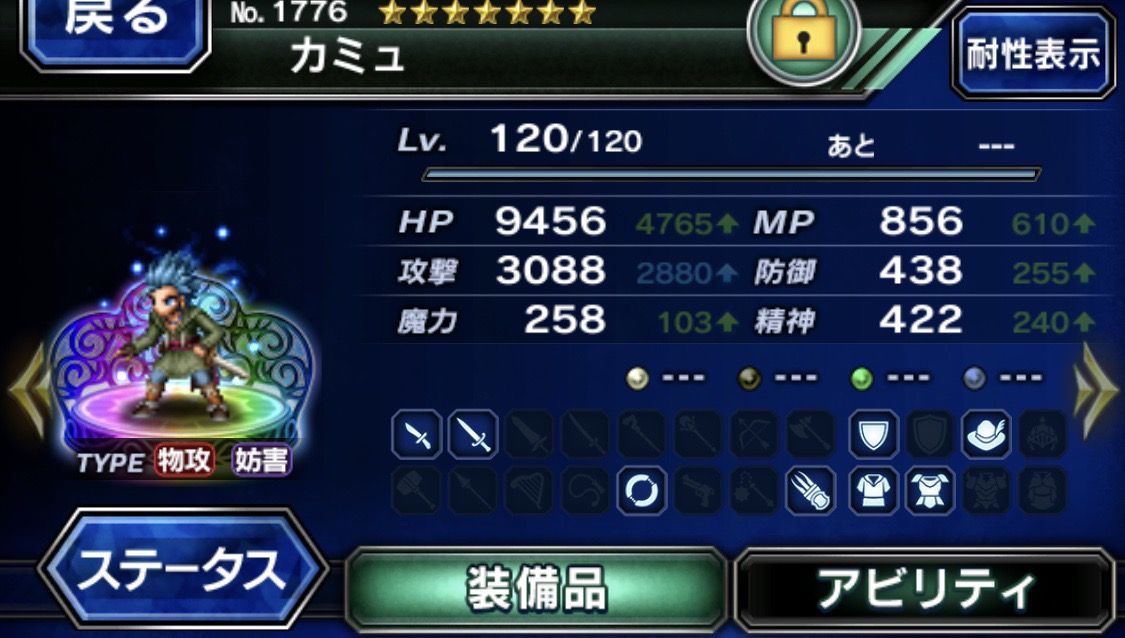Tap the dagger equipment icon
The height and width of the screenshot is (638, 1125).
[x=417, y=434]
